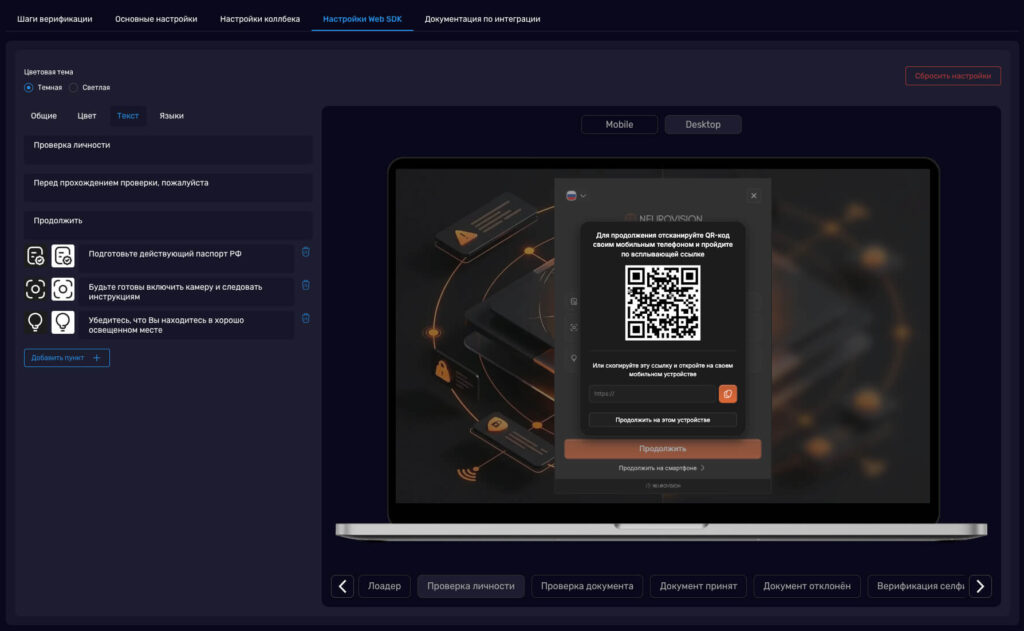Click dark camera focus icon
The image size is (1024, 631).
point(35,289)
